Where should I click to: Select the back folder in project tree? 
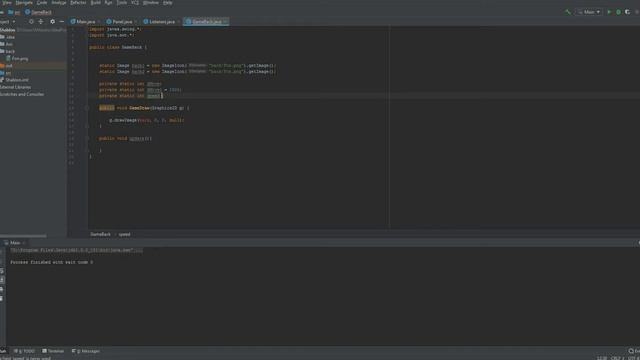pos(8,51)
